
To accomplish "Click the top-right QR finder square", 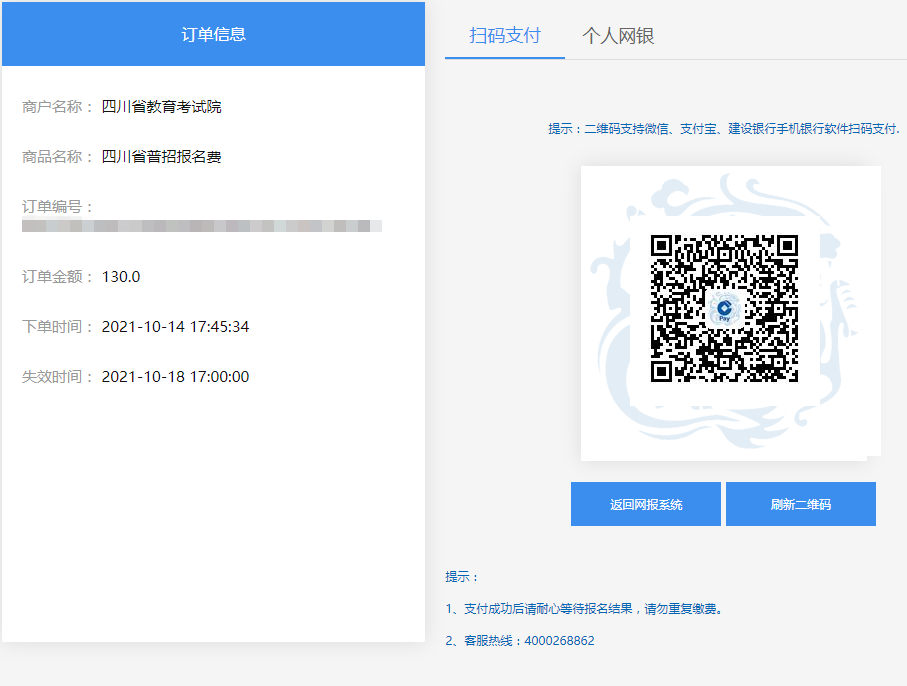I will [x=787, y=245].
